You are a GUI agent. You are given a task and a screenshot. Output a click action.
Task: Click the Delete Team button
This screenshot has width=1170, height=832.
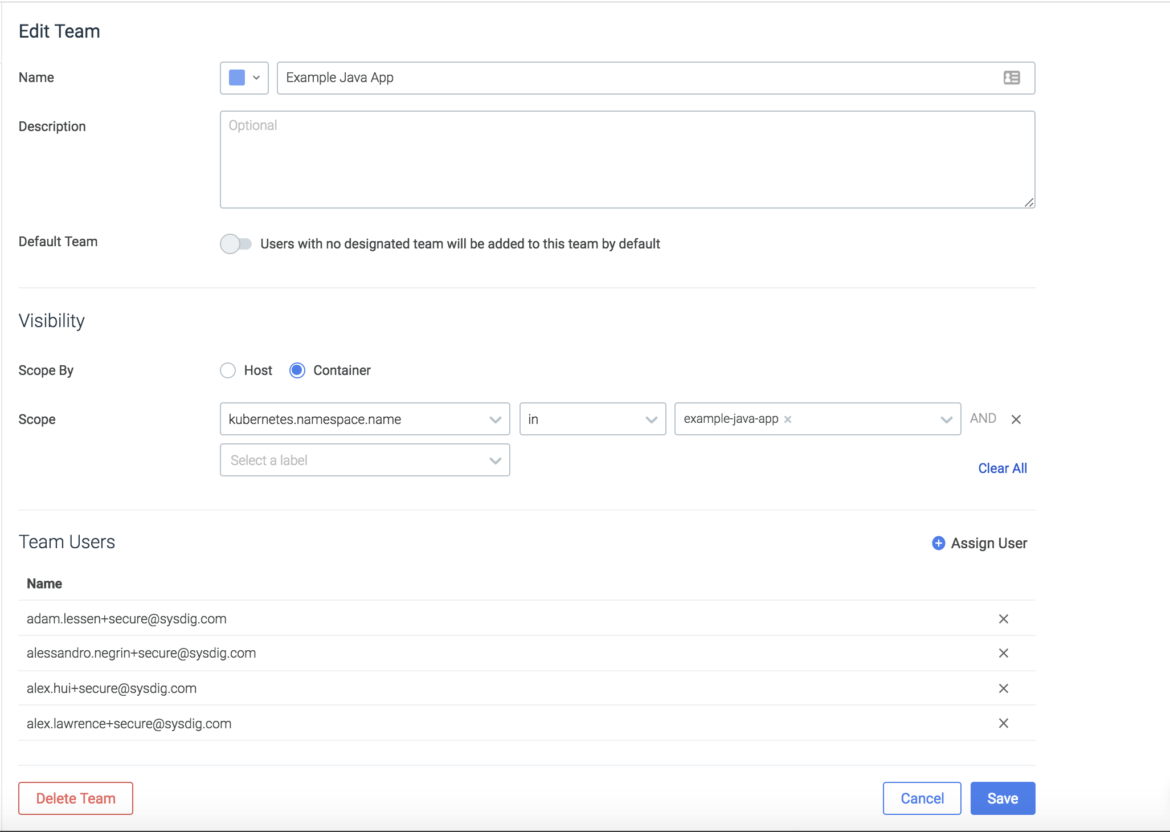[x=75, y=798]
